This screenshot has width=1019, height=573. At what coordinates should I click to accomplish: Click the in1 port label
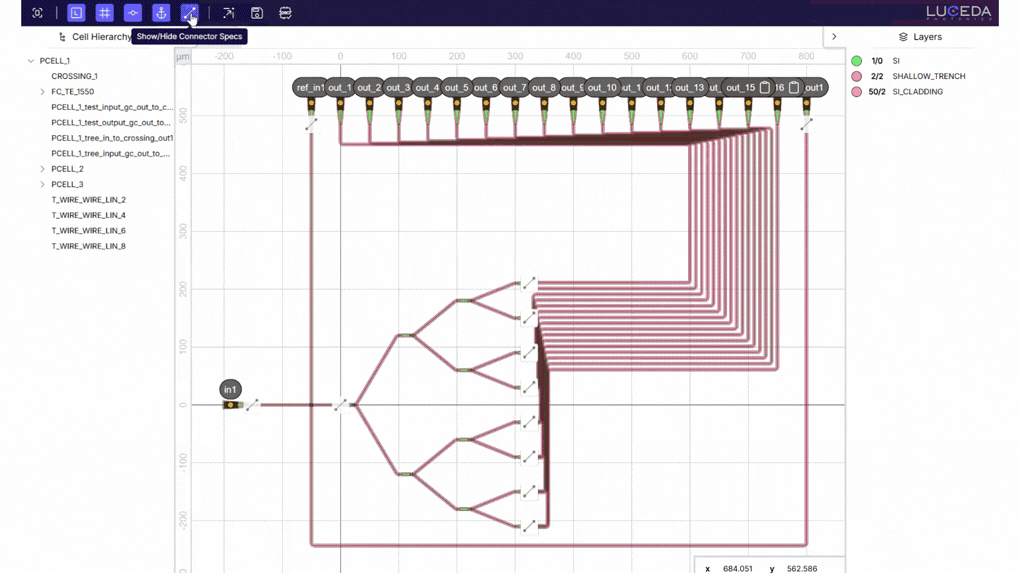(x=230, y=389)
